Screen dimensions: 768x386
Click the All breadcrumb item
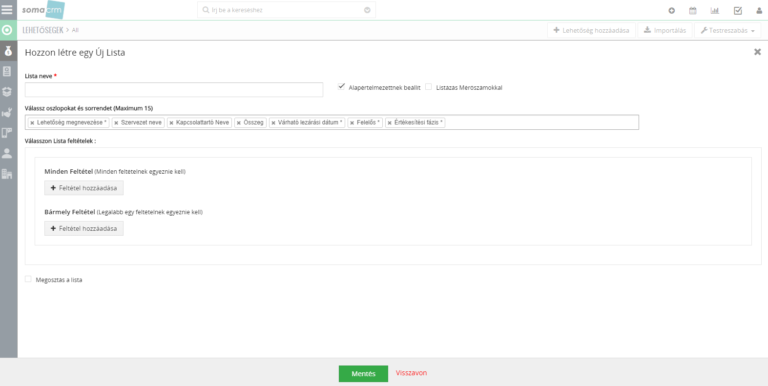point(75,30)
